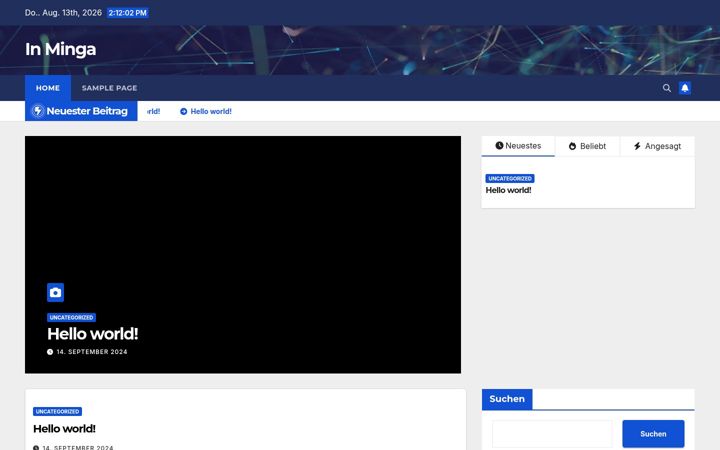Screen dimensions: 720x450
Task: Click bolt icon on Angesagt tab
Action: pos(637,146)
